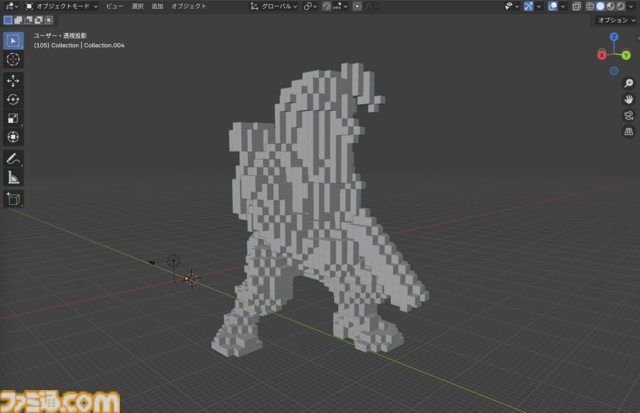Toggle viewport overlays
Image resolution: width=640 pixels, height=413 pixels.
pyautogui.click(x=553, y=6)
